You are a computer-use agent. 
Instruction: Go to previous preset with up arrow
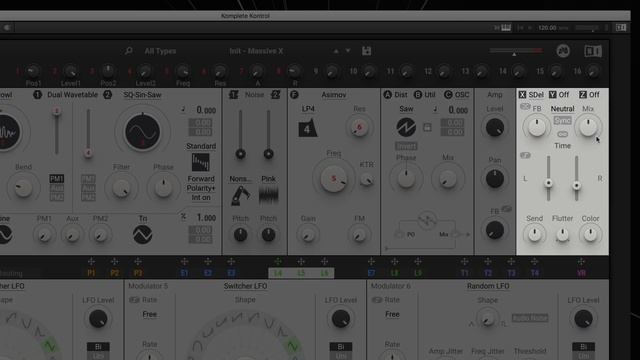pos(336,51)
